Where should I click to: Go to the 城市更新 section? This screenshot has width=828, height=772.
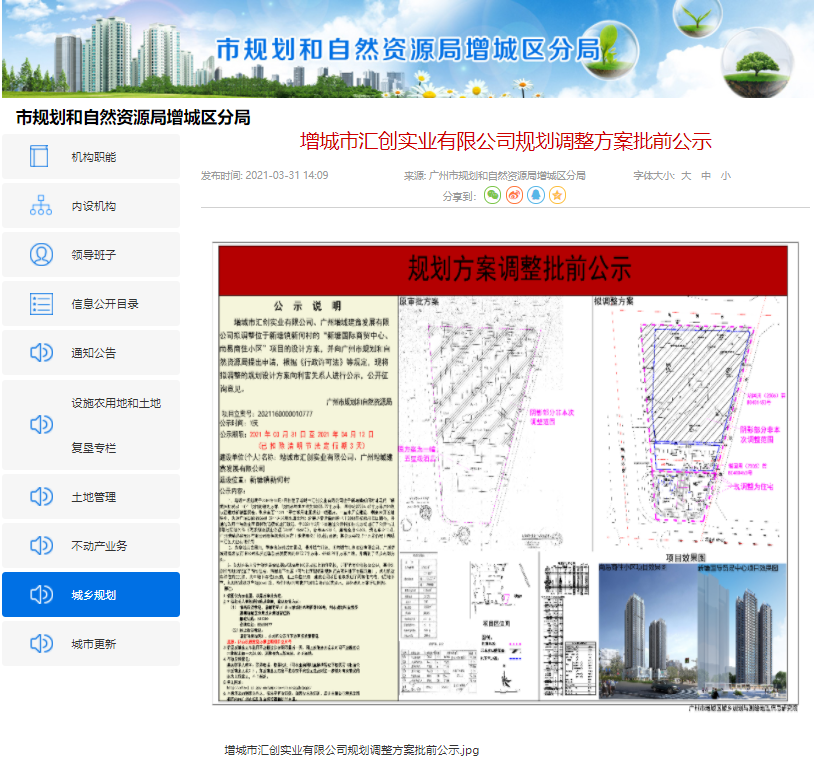(92, 644)
